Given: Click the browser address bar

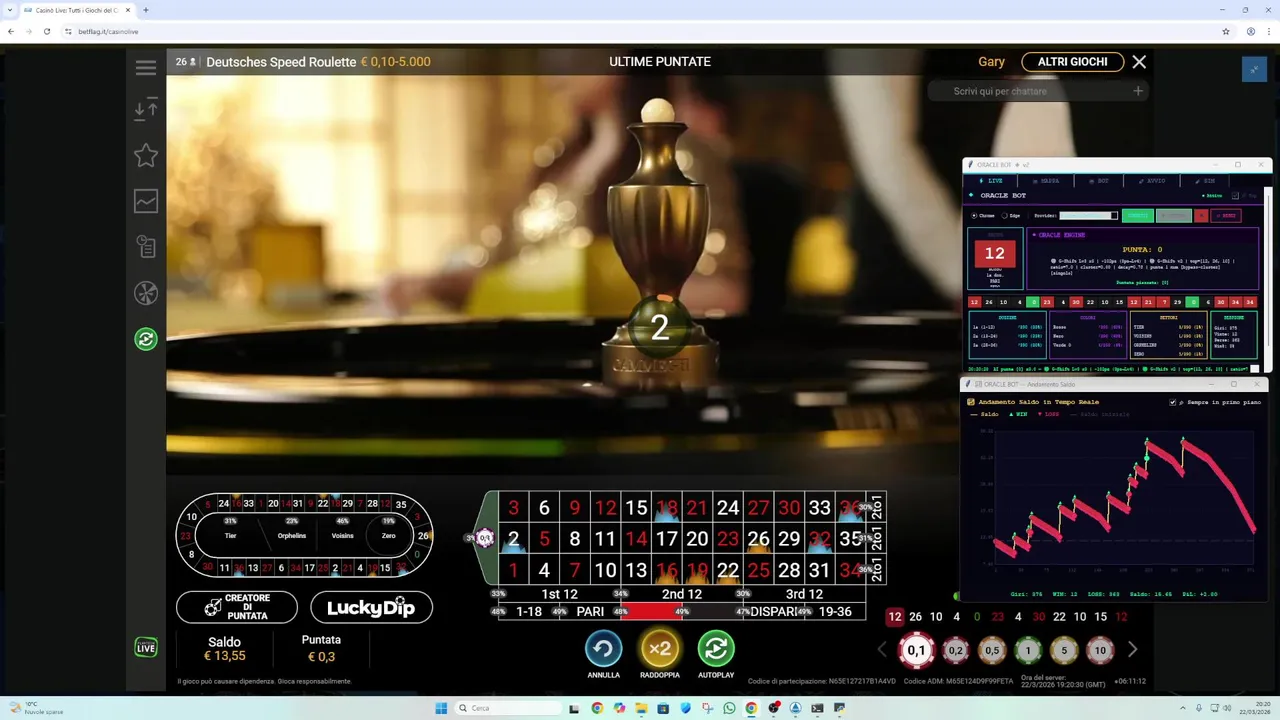Looking at the screenshot, I should [640, 31].
